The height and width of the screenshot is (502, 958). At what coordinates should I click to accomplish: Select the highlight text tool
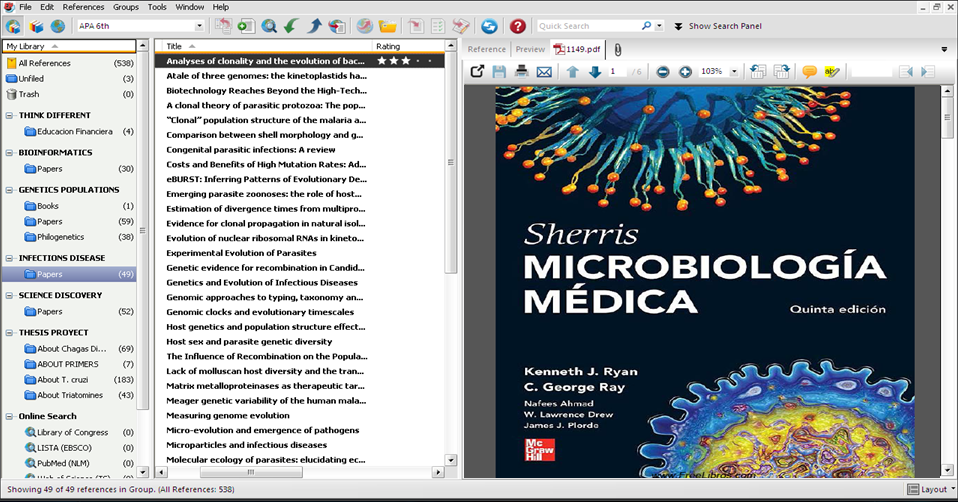[x=832, y=71]
